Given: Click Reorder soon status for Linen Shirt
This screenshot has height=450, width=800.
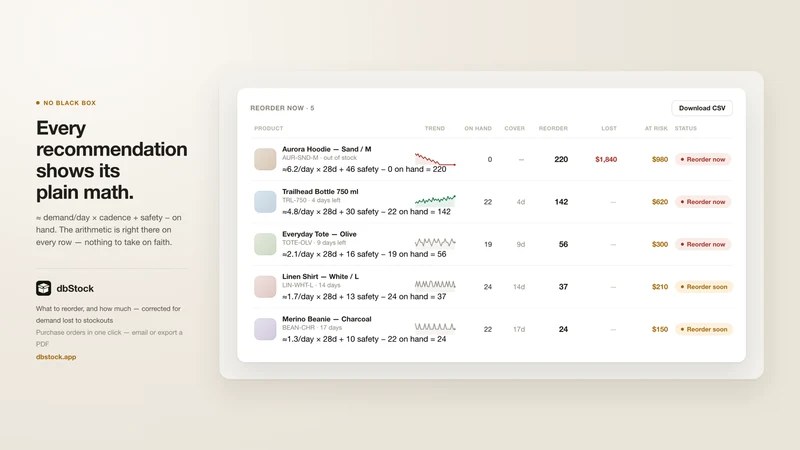Looking at the screenshot, I should [x=704, y=287].
